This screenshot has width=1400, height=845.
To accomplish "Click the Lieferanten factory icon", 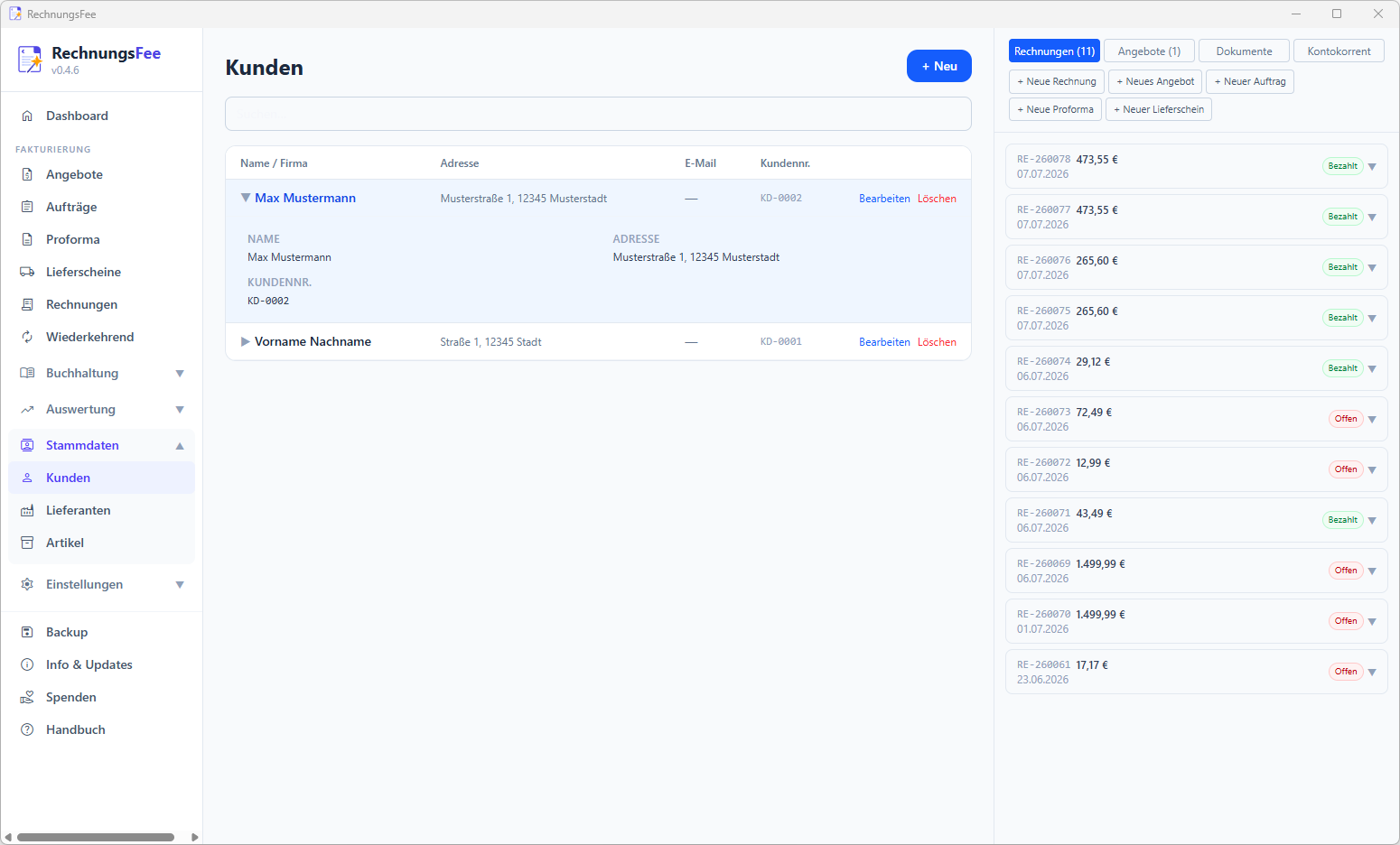I will 27,510.
